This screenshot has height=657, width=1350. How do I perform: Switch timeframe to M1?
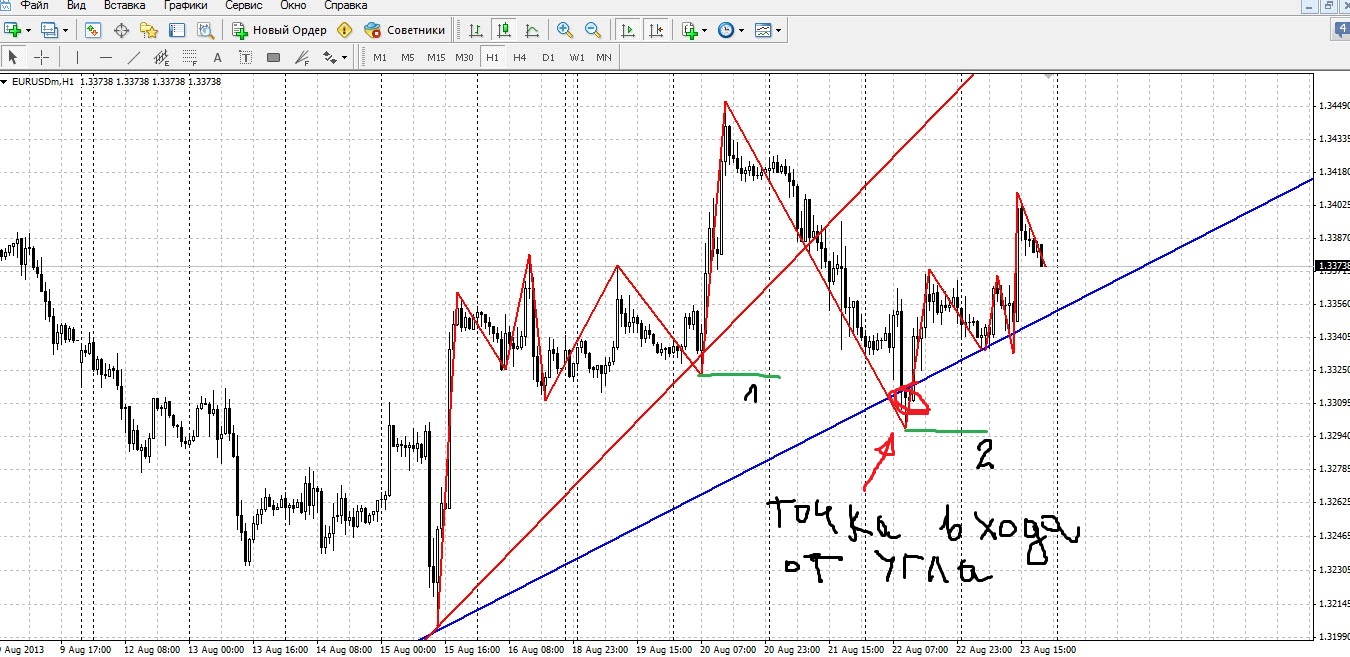380,57
